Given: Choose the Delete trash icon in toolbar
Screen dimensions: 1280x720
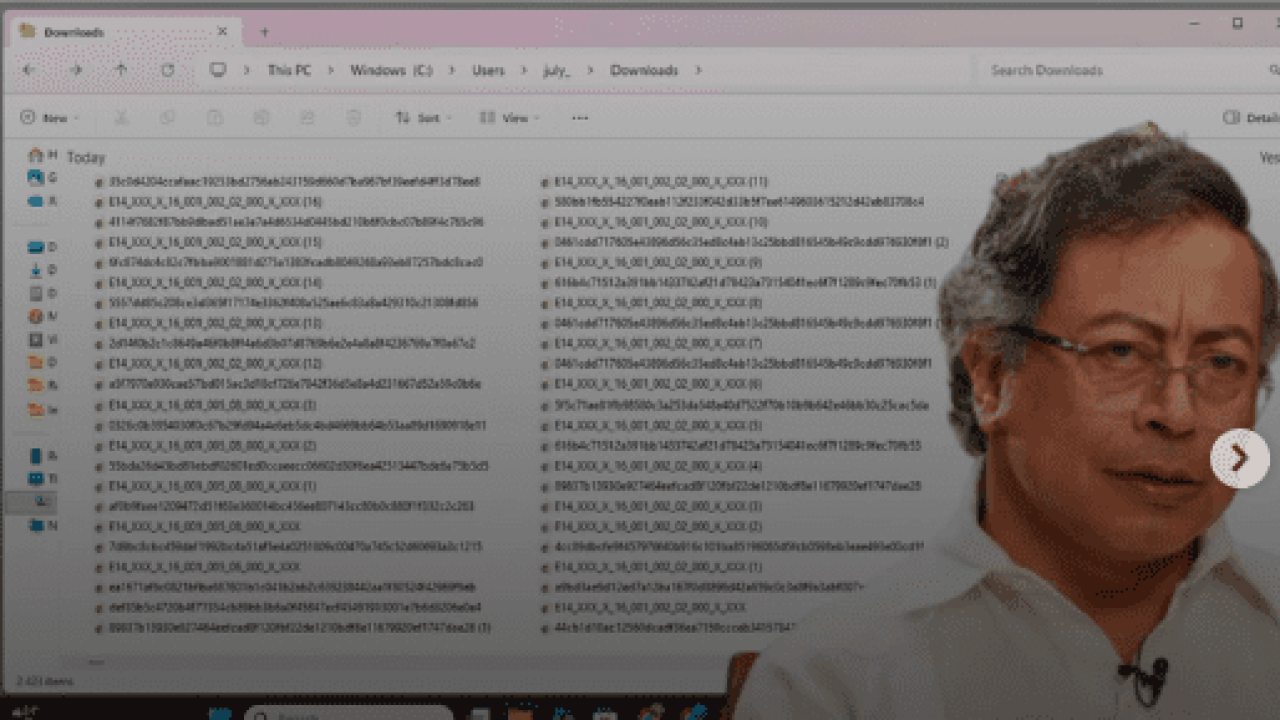Looking at the screenshot, I should (x=353, y=118).
